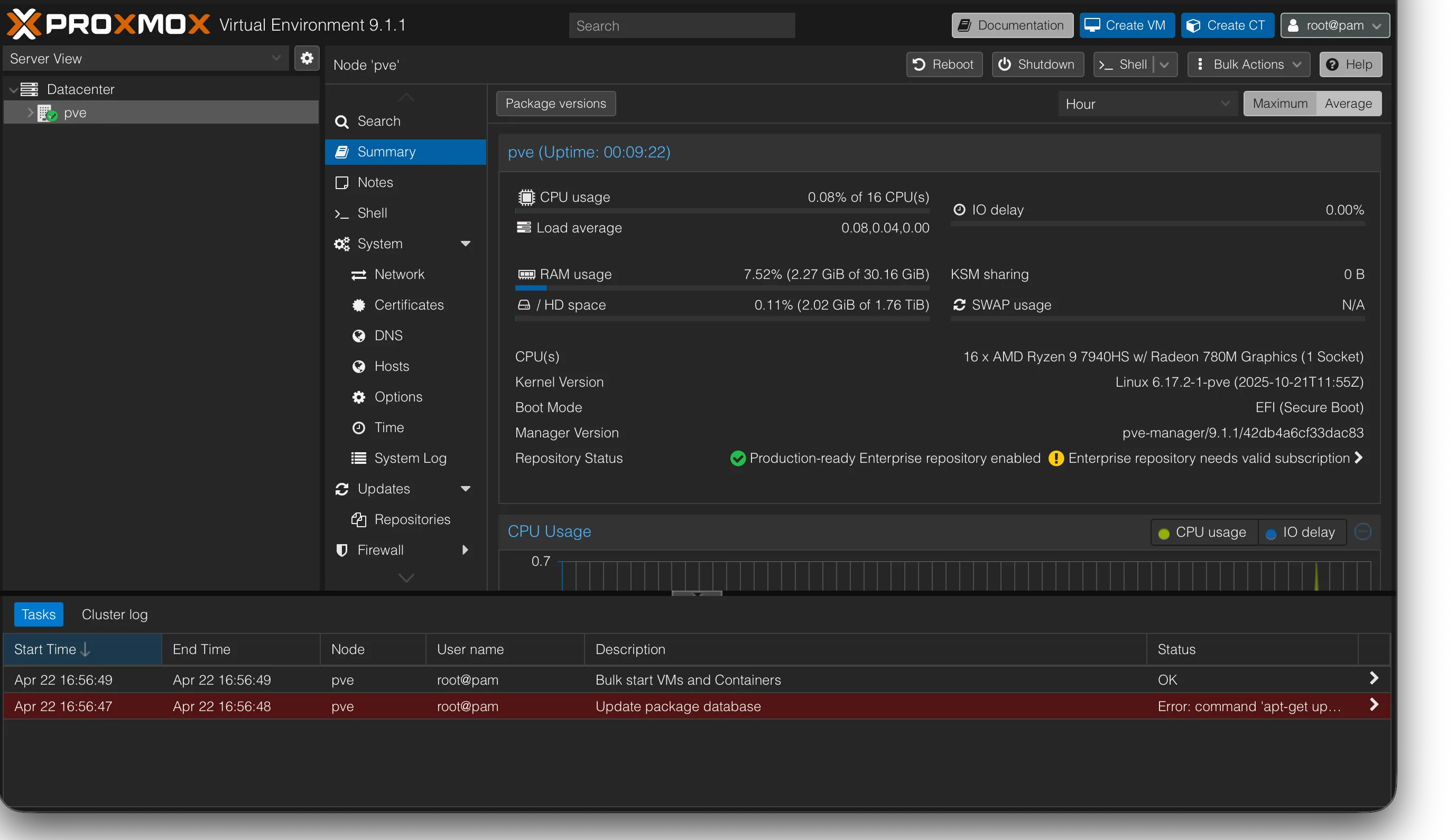
Task: Open the Time settings page
Action: (x=405, y=427)
